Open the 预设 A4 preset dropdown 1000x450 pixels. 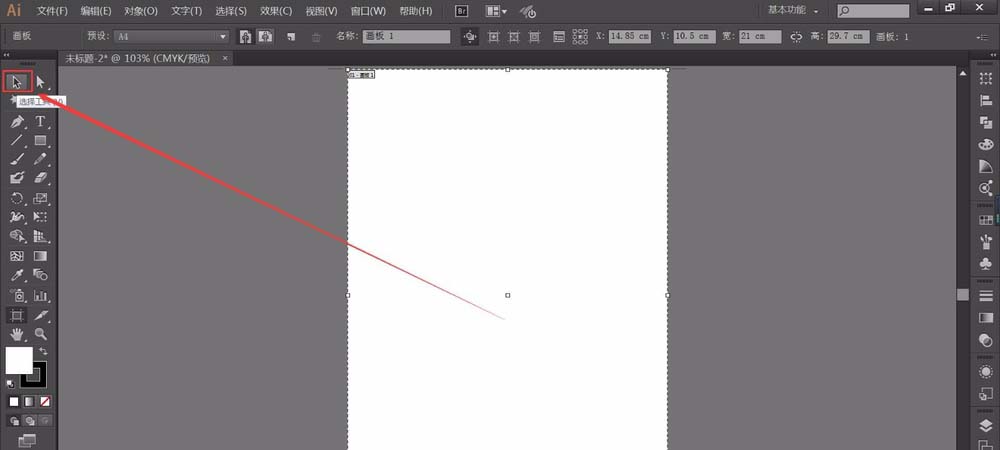click(x=171, y=37)
